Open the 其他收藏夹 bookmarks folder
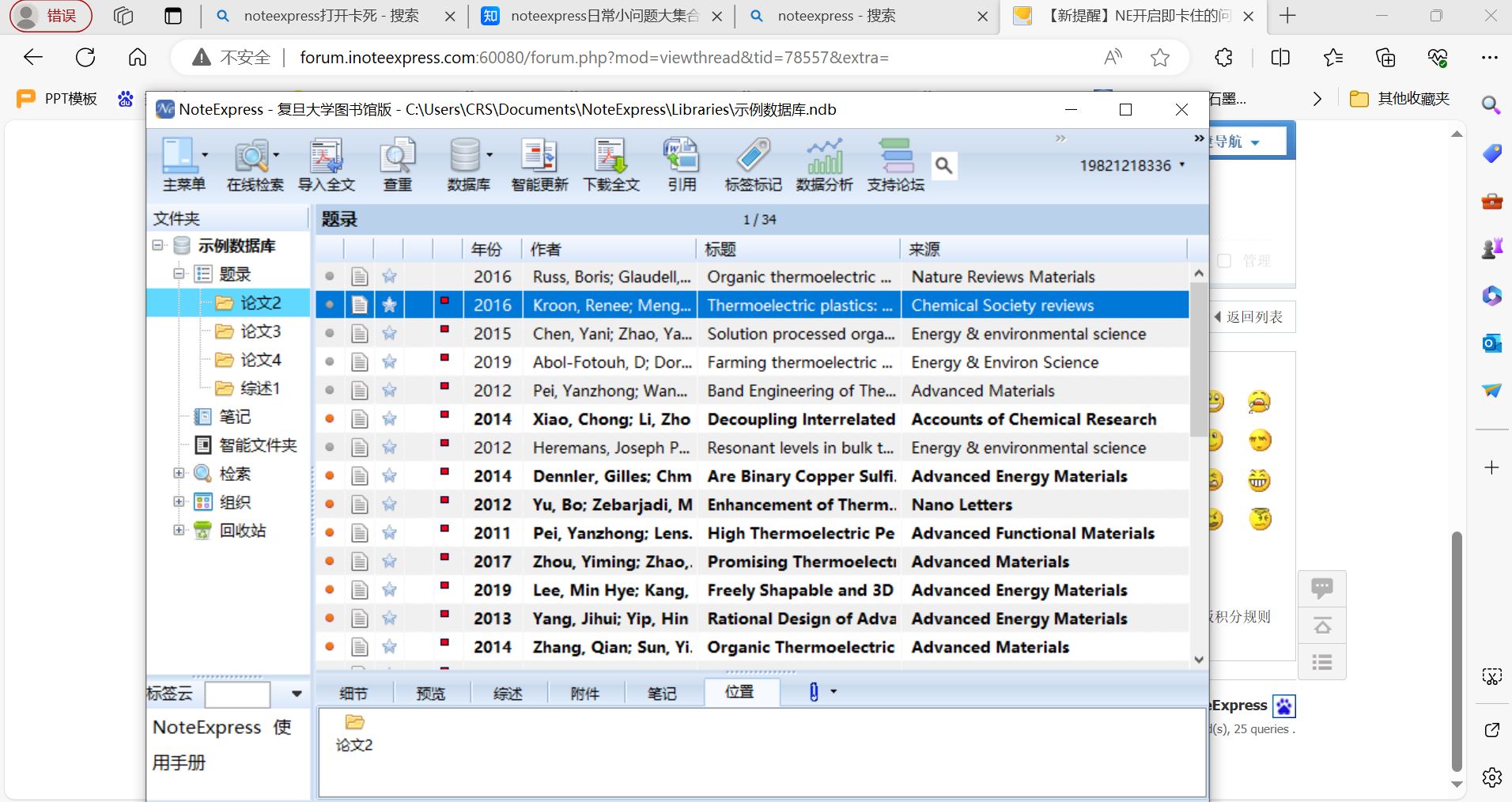1512x802 pixels. click(x=1400, y=98)
